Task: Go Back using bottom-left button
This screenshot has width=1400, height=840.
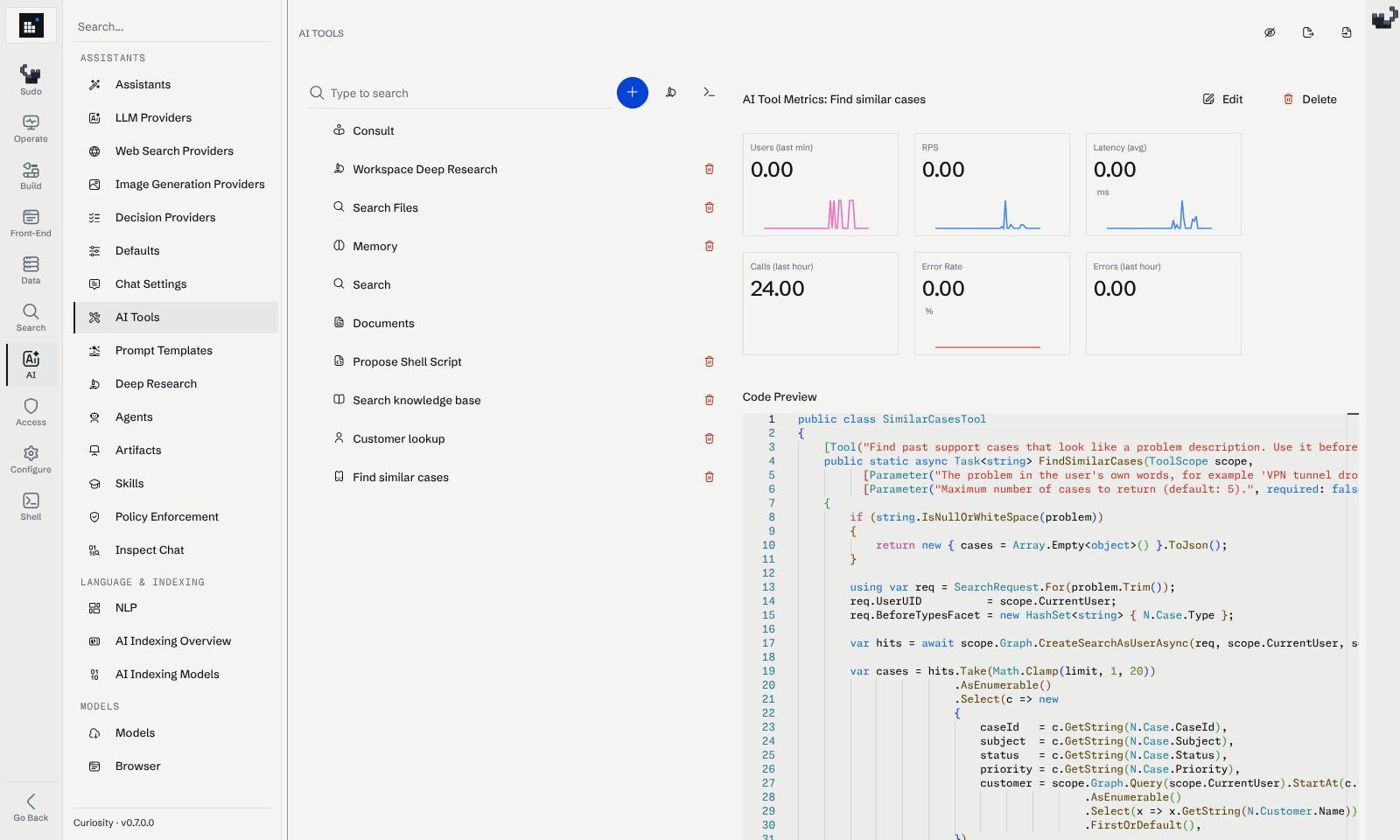Action: point(31,807)
